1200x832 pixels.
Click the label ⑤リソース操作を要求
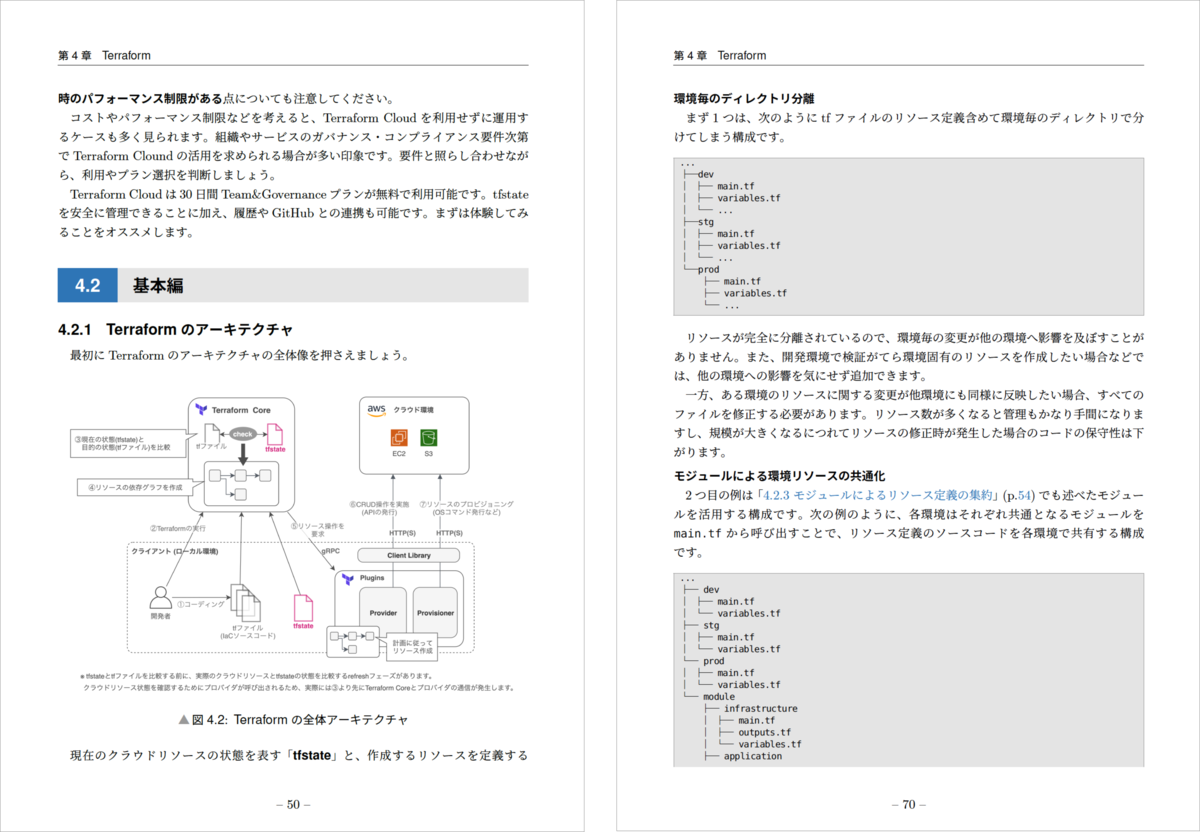(317, 529)
